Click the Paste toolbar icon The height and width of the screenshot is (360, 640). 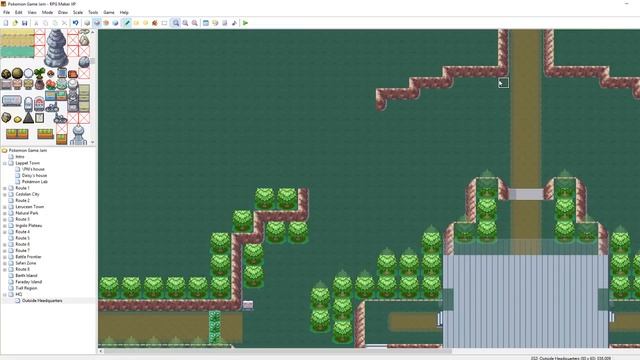[55, 23]
